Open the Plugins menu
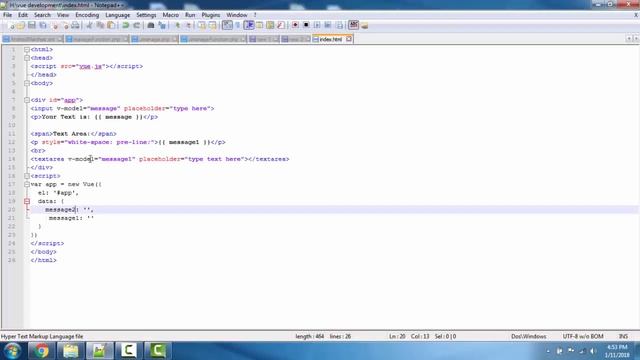Screen dimensions: 640x360 tap(211, 15)
